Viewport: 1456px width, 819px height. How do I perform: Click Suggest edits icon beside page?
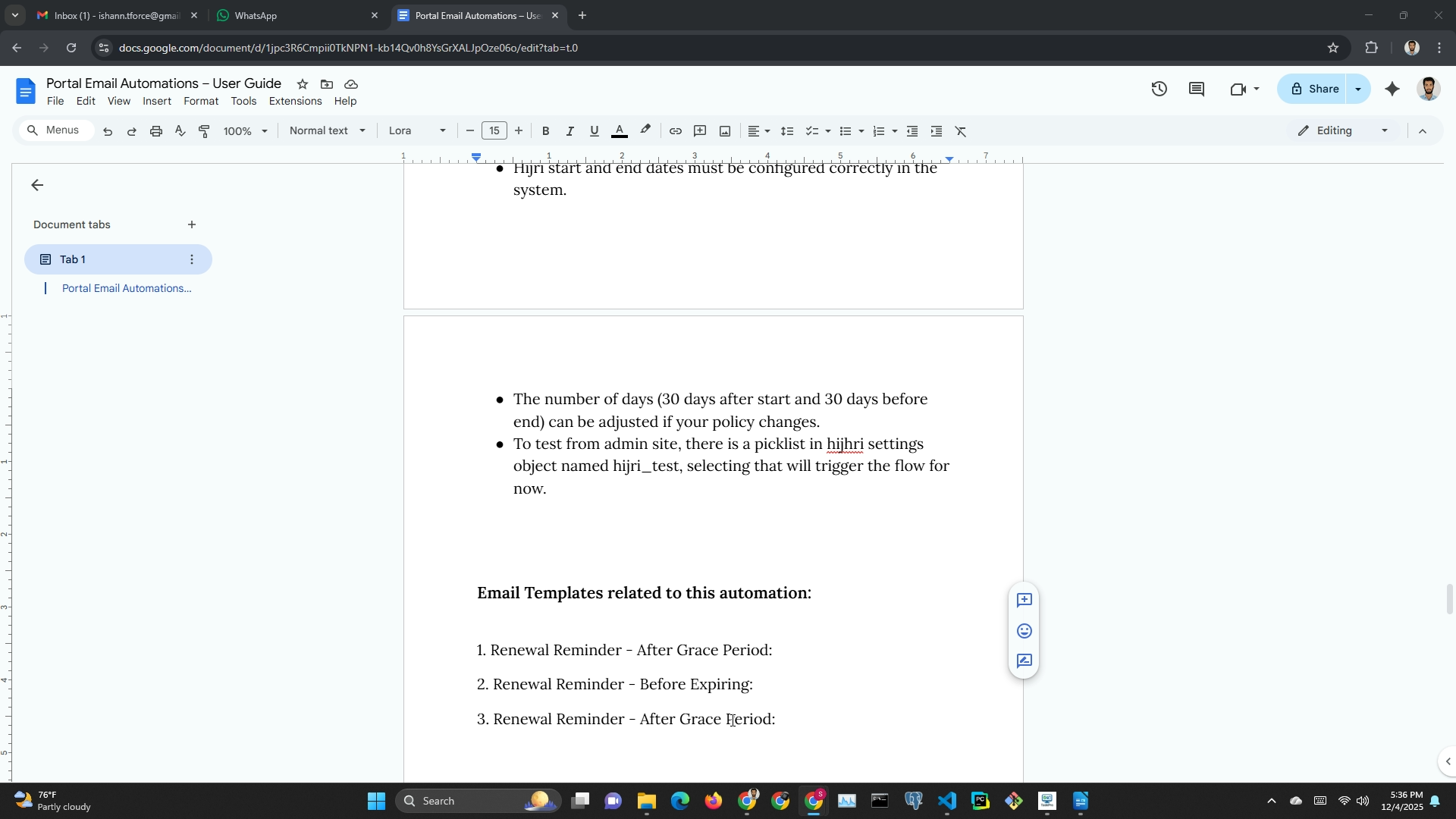click(x=1024, y=661)
